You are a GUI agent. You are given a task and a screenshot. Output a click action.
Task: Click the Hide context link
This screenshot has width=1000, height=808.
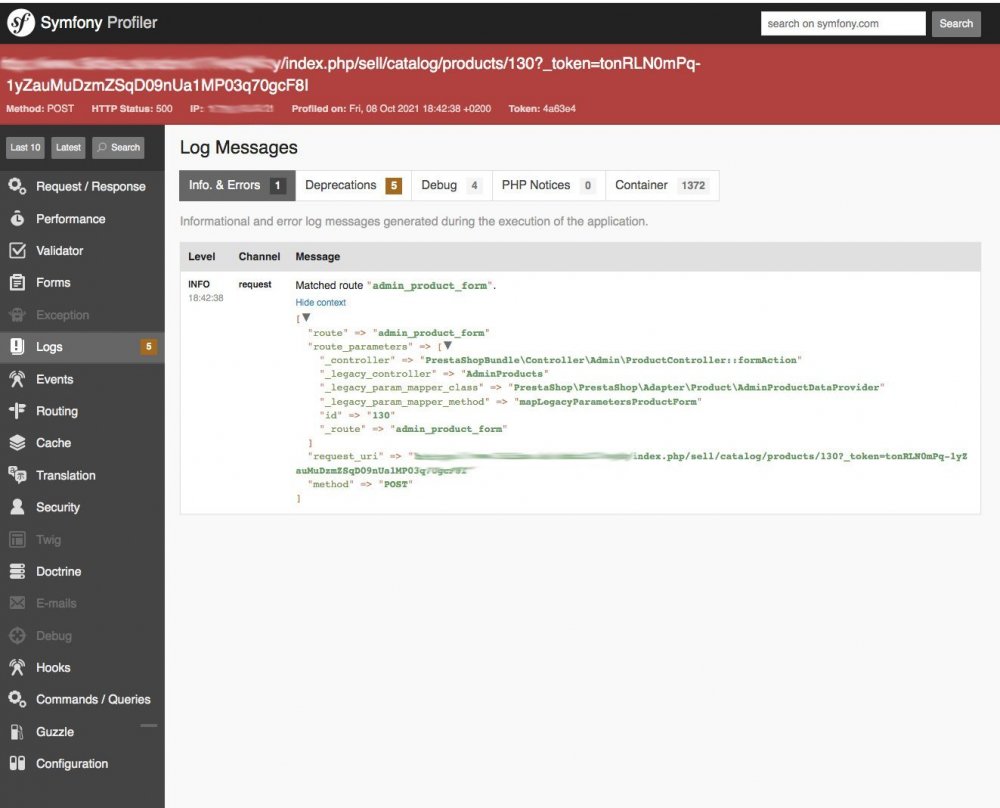[320, 302]
